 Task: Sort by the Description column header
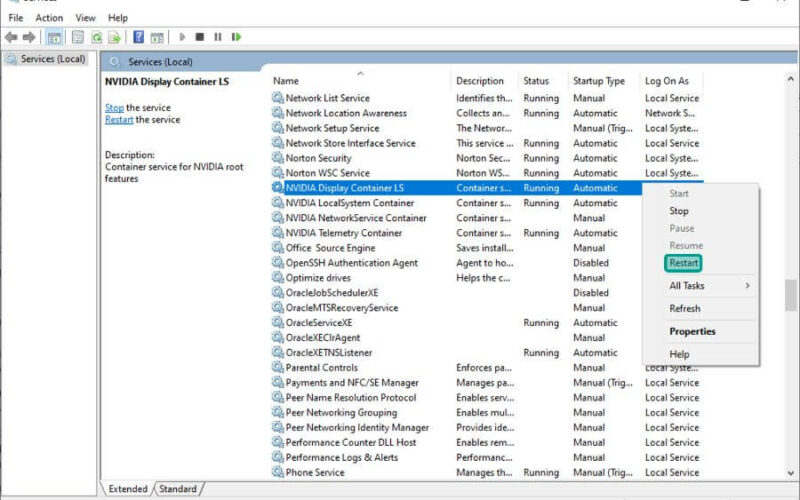point(484,81)
